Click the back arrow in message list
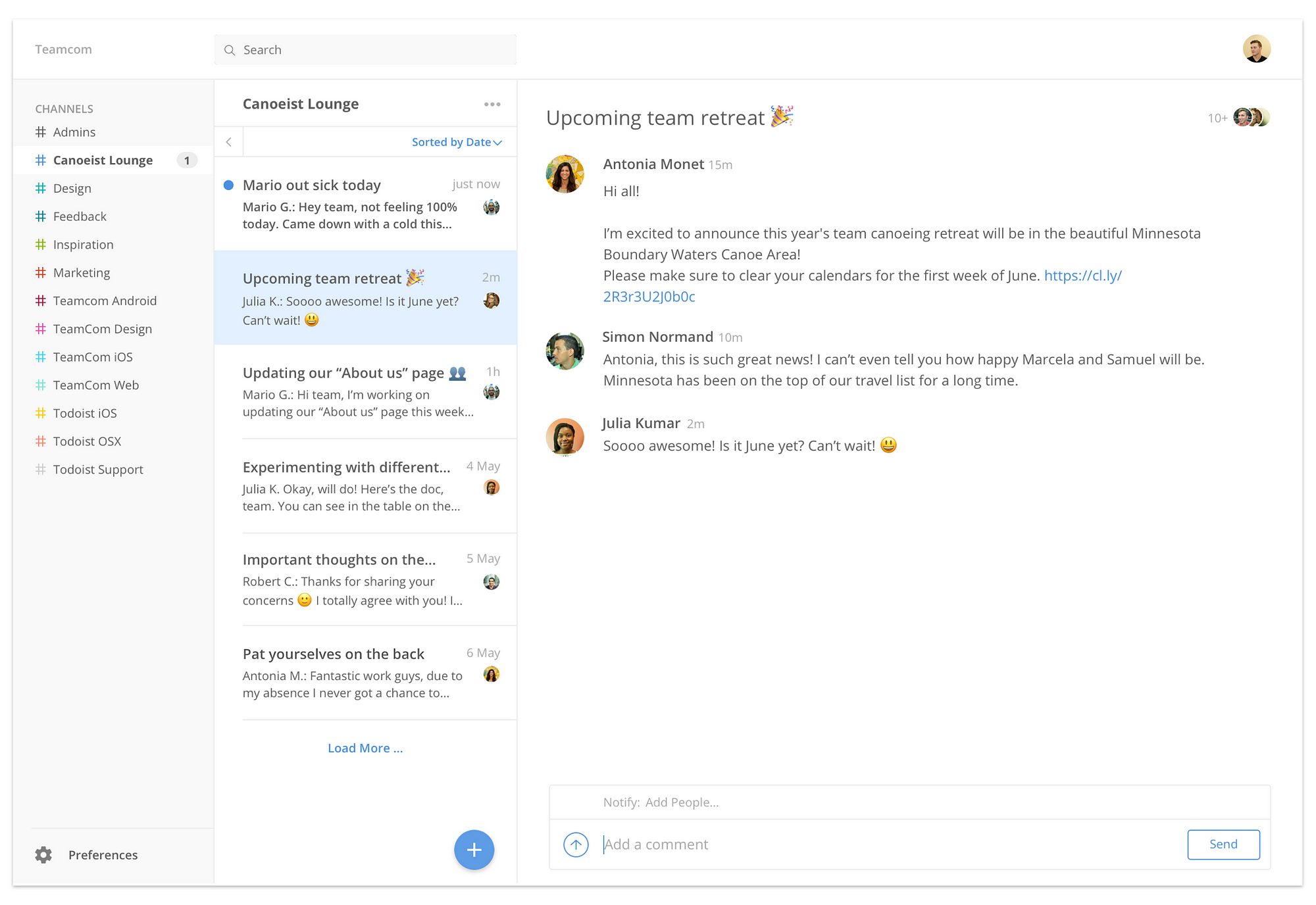 229,141
